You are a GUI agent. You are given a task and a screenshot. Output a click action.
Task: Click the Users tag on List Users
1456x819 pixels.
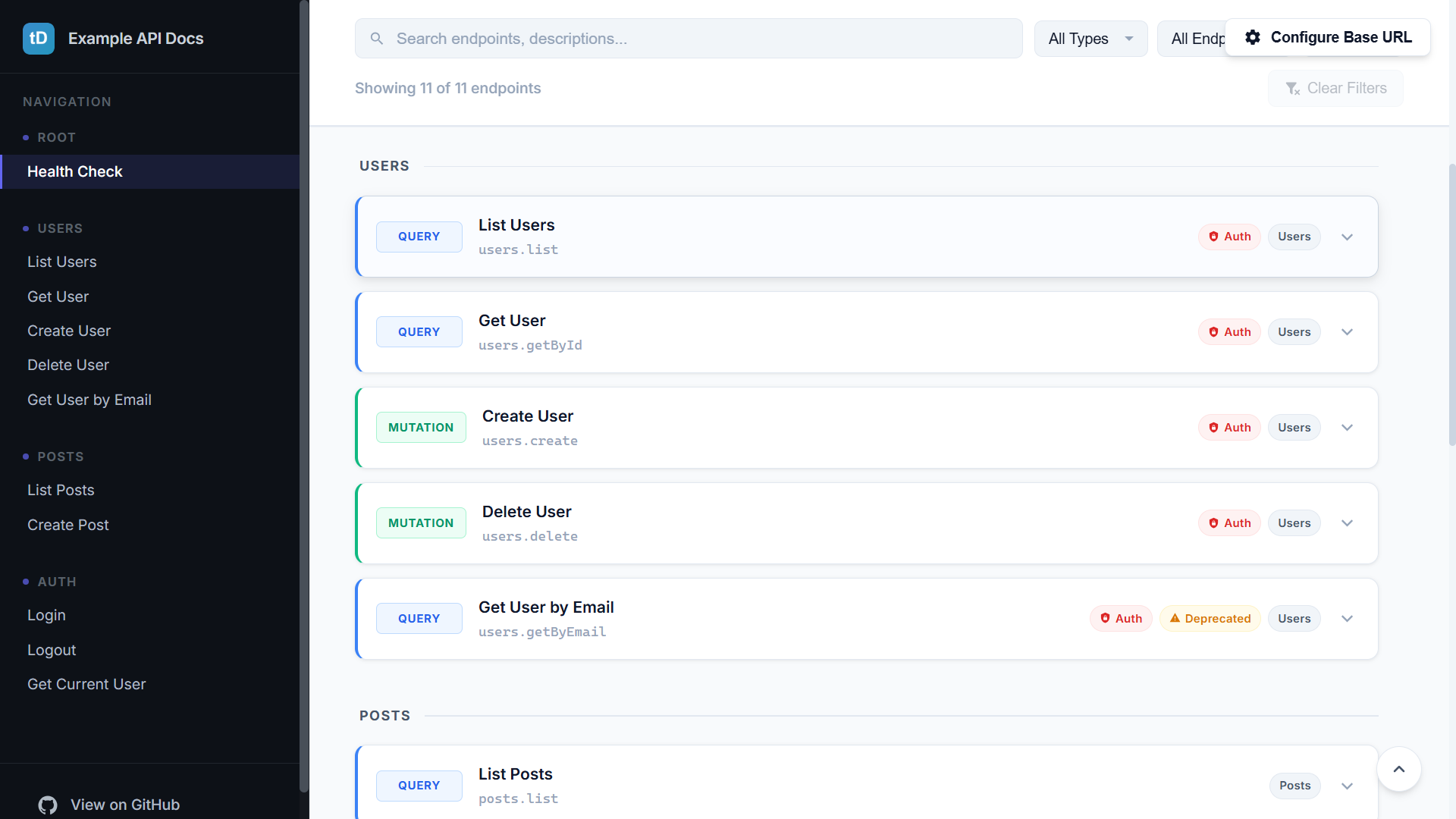click(1294, 237)
